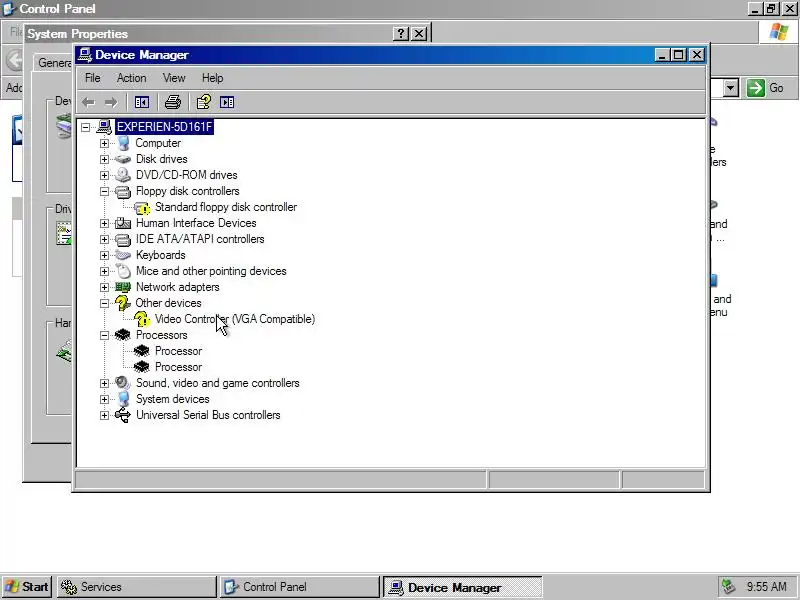Click the DVD/CD-ROM drives disc icon
Viewport: 800px width, 600px height.
[x=123, y=175]
